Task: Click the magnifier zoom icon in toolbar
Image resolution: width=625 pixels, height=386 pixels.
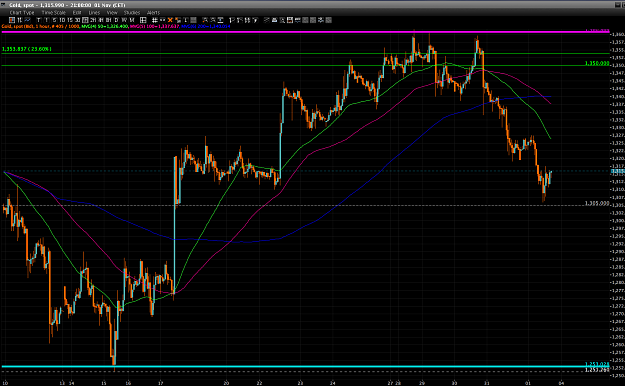Action: (282, 20)
